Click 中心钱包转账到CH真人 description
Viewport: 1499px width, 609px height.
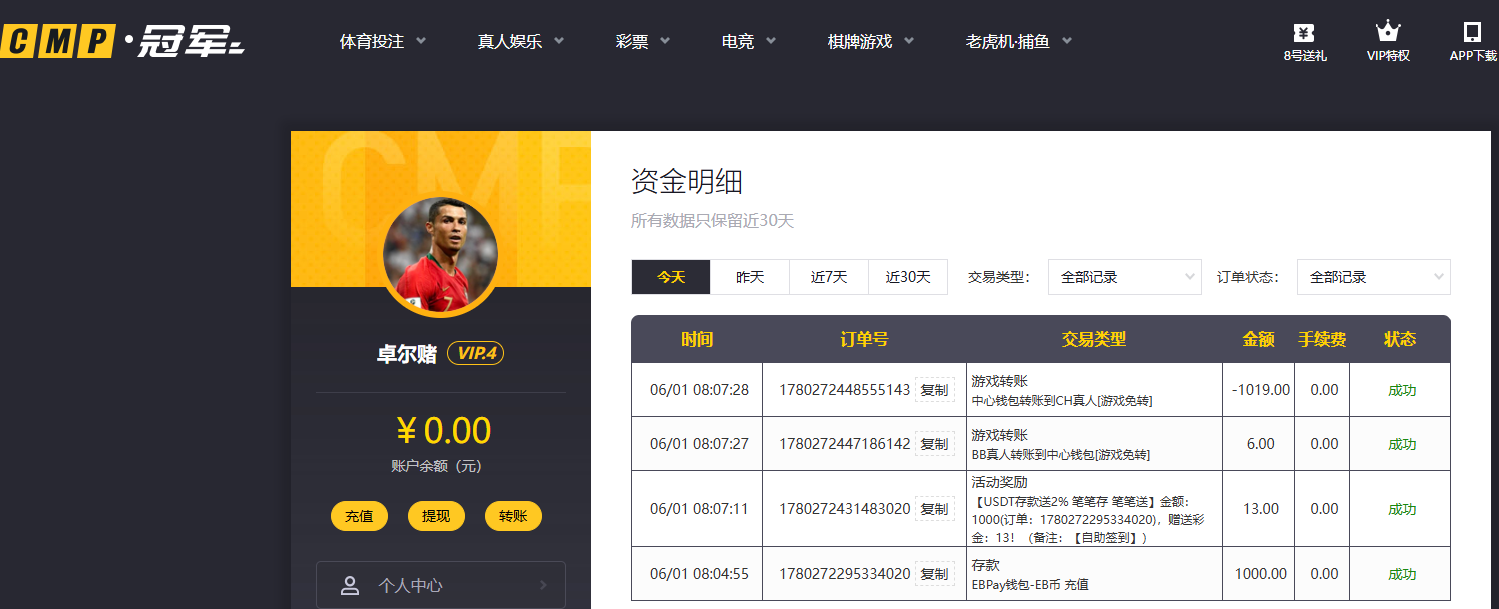(x=1062, y=400)
